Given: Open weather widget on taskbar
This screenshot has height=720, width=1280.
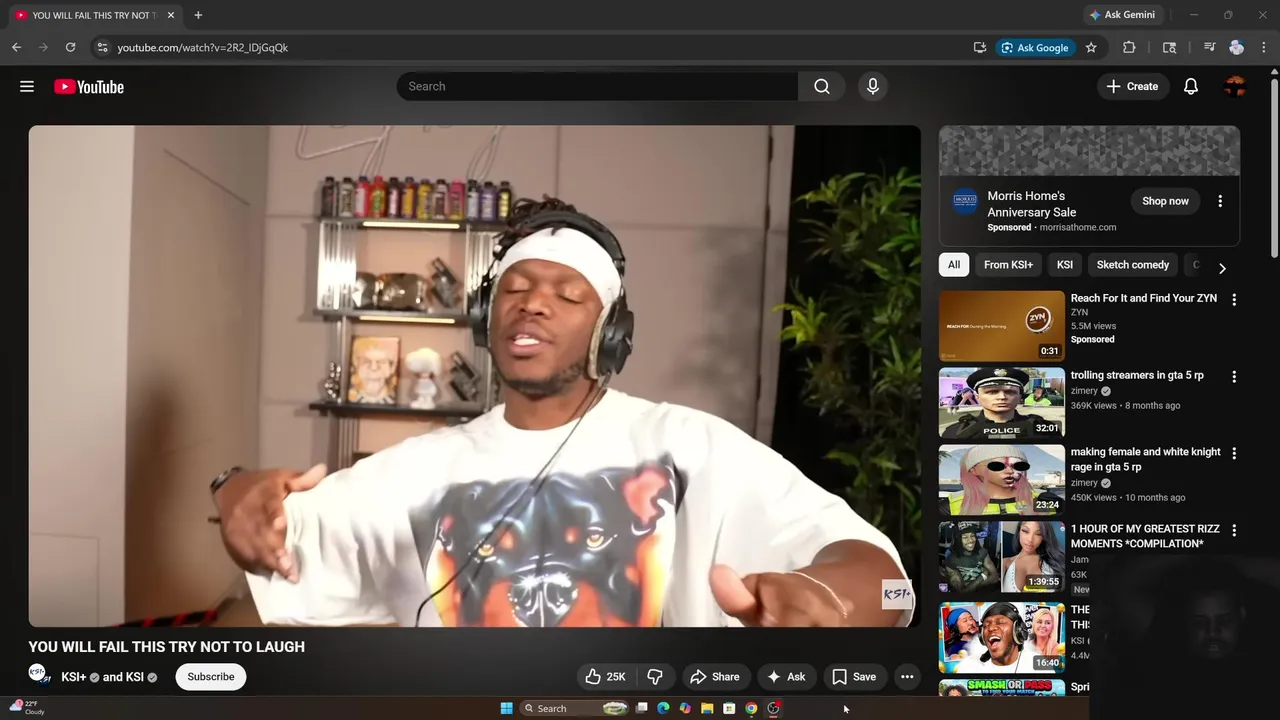Looking at the screenshot, I should pyautogui.click(x=28, y=708).
